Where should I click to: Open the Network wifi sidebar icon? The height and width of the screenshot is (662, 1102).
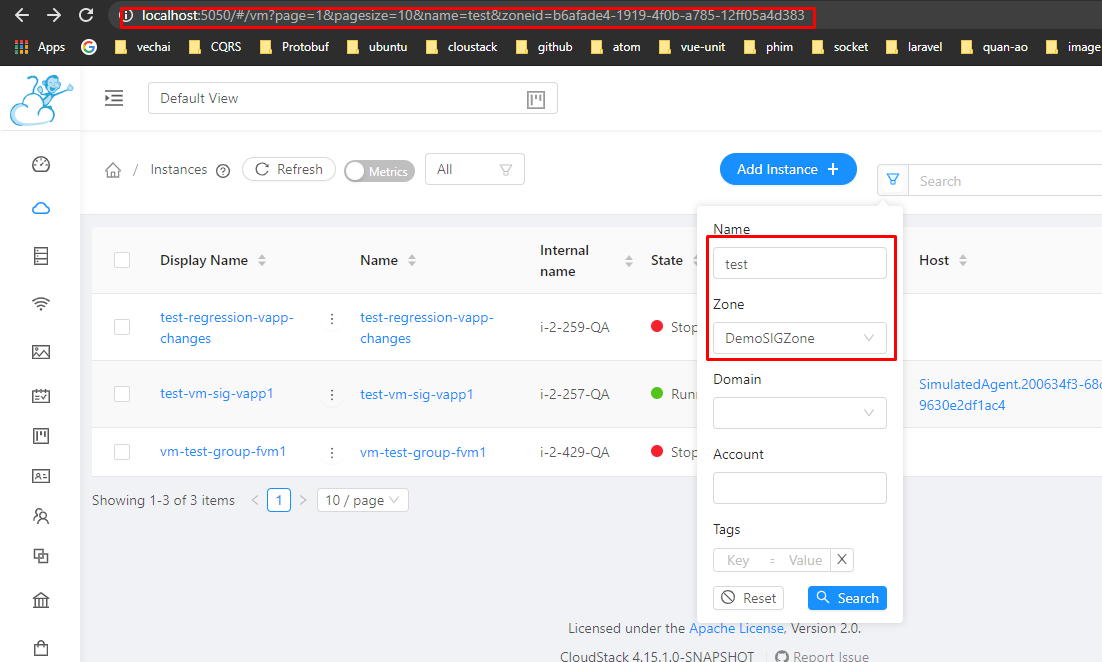[41, 304]
